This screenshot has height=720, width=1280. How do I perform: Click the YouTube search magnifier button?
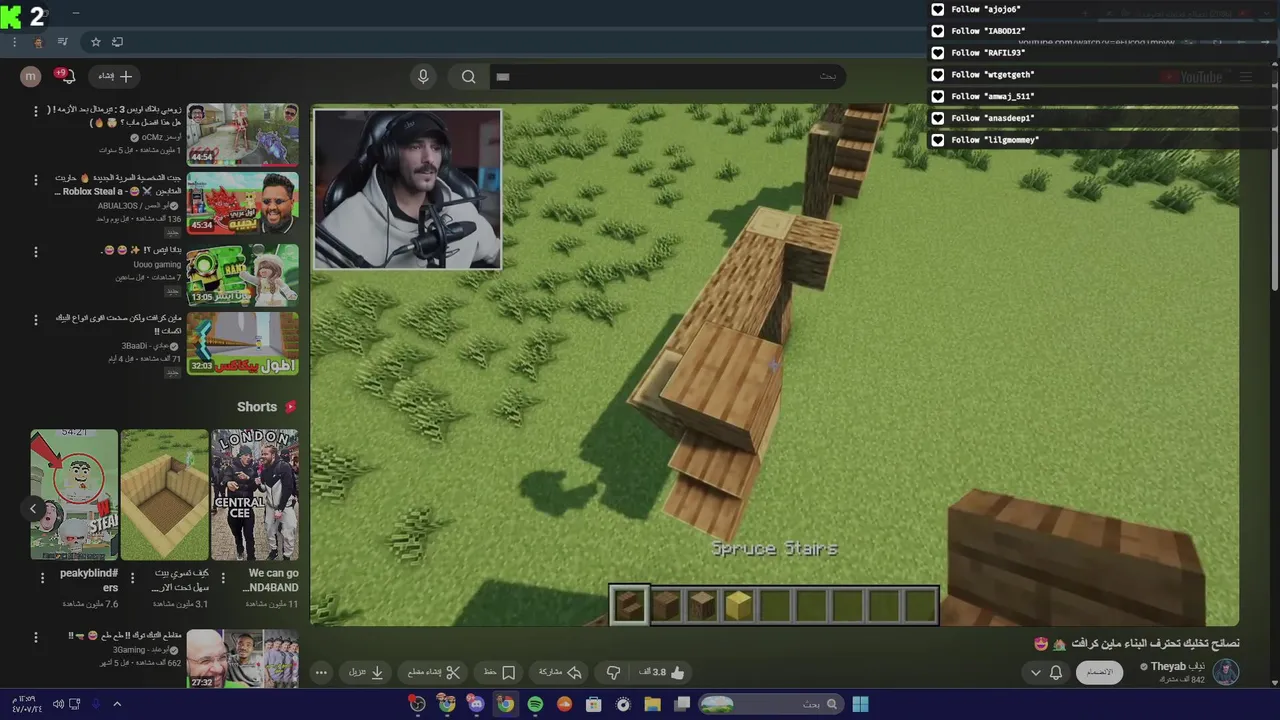468,76
